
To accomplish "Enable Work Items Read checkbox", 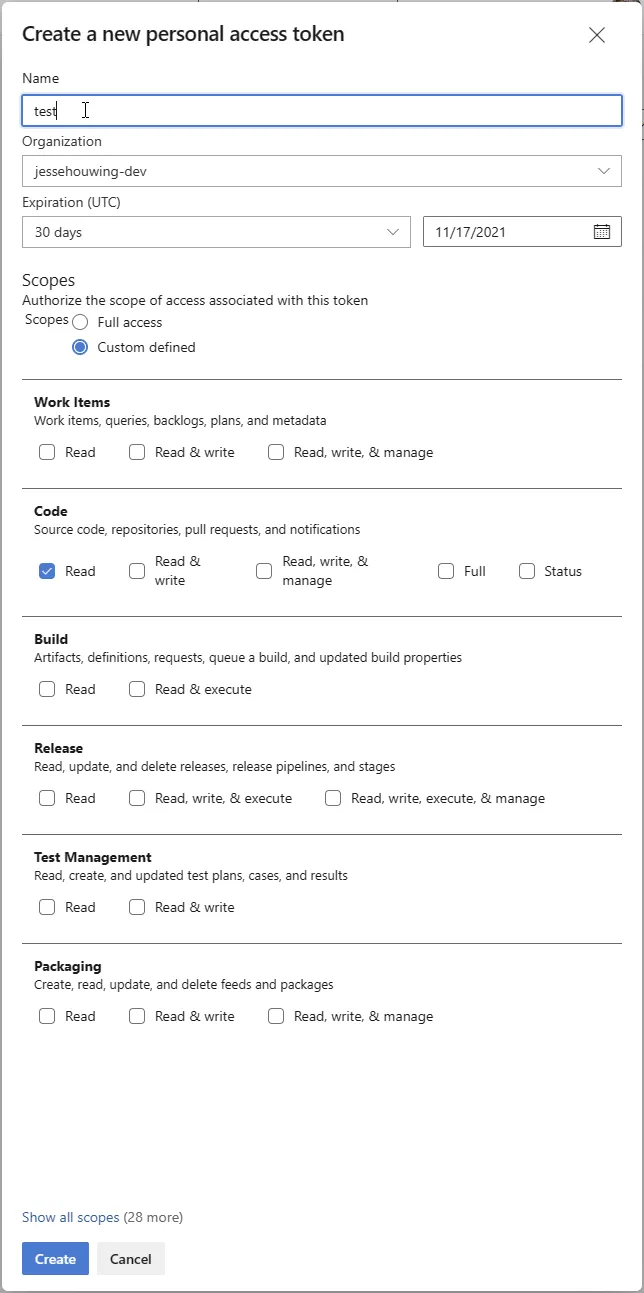I will click(47, 452).
